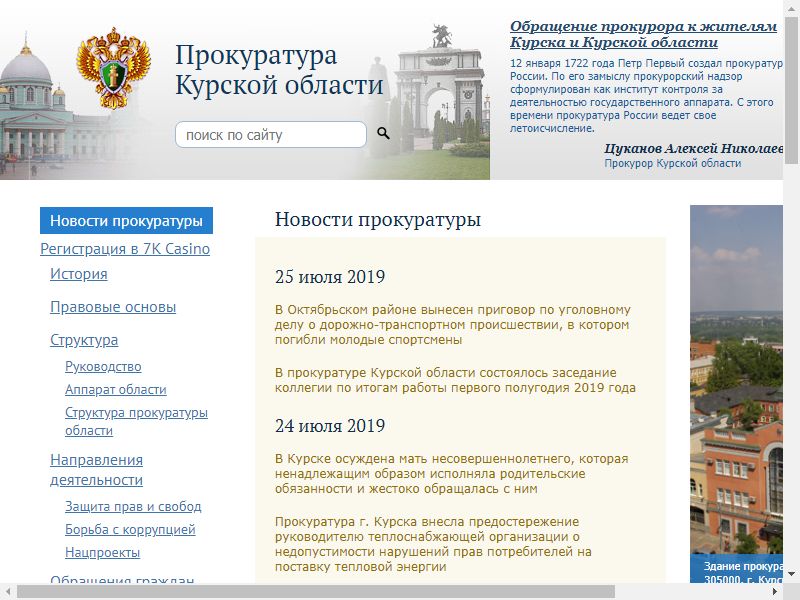Open news about заседание коллегии 2019
The width and height of the screenshot is (800, 600).
pyautogui.click(x=455, y=380)
